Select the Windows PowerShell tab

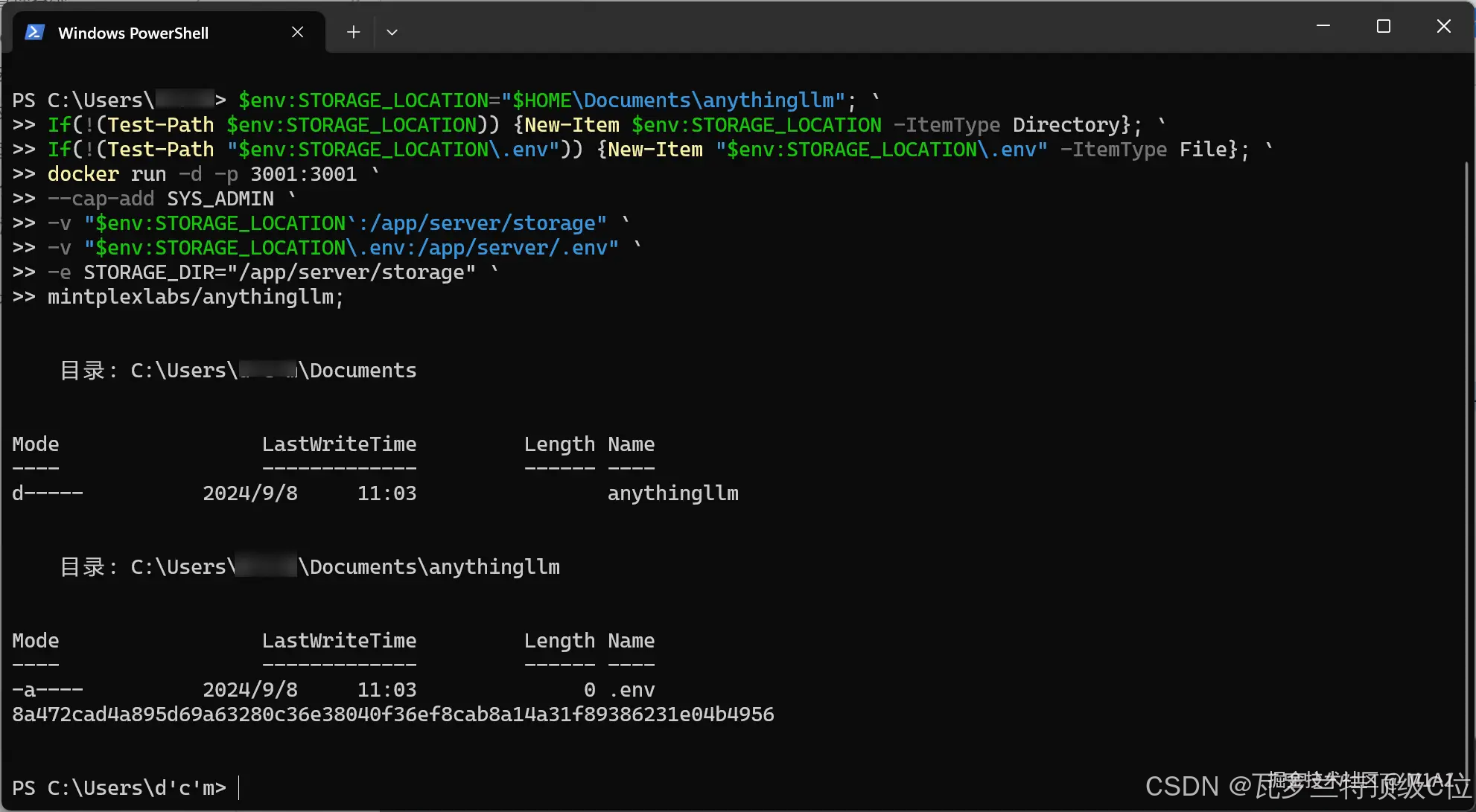[134, 33]
